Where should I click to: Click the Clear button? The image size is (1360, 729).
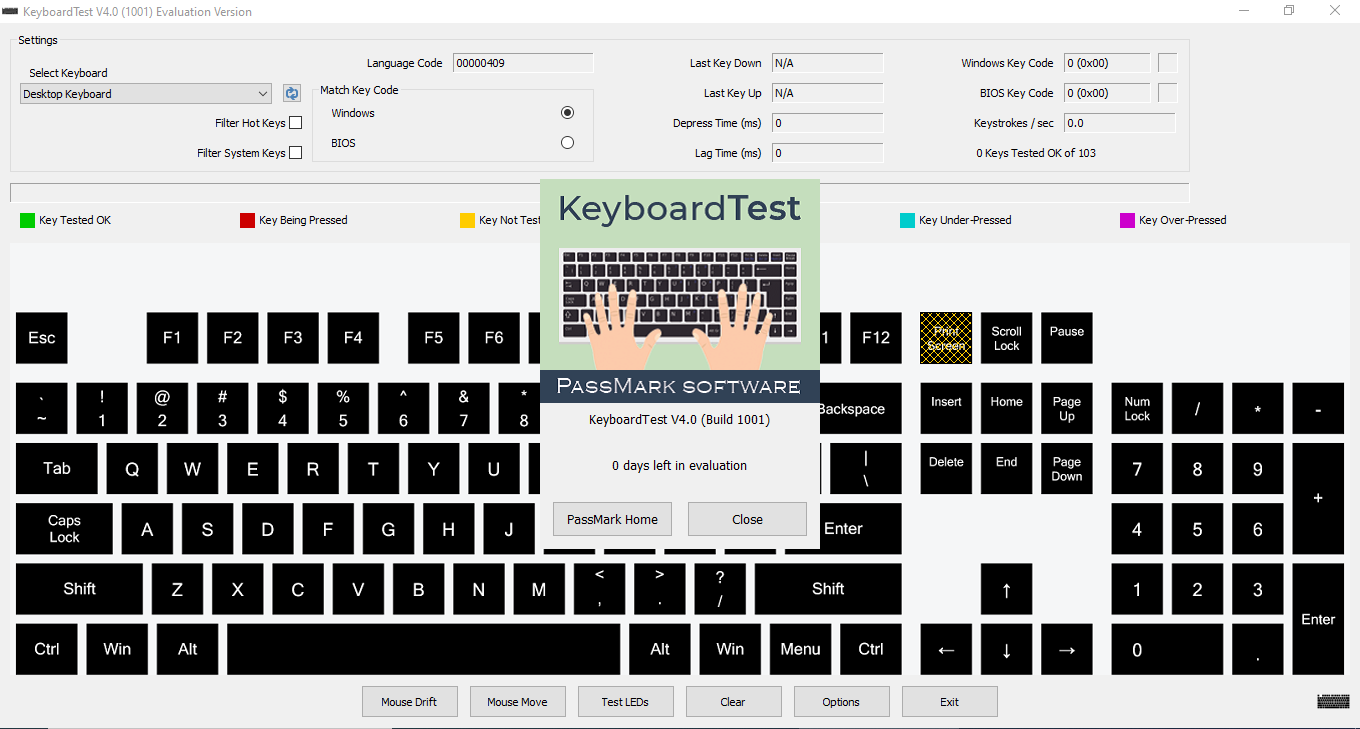click(733, 702)
